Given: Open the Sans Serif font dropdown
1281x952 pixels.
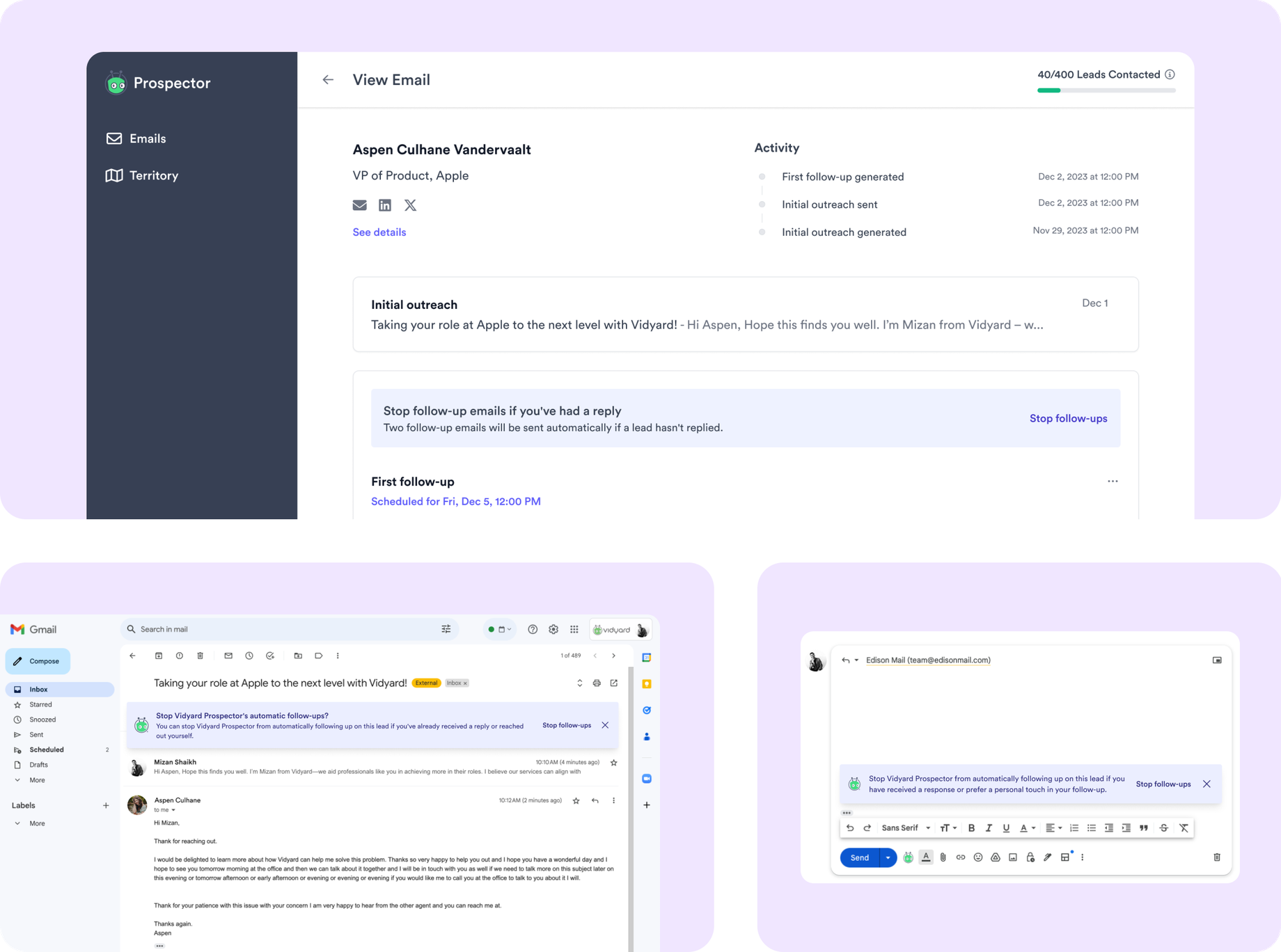Looking at the screenshot, I should 906,828.
